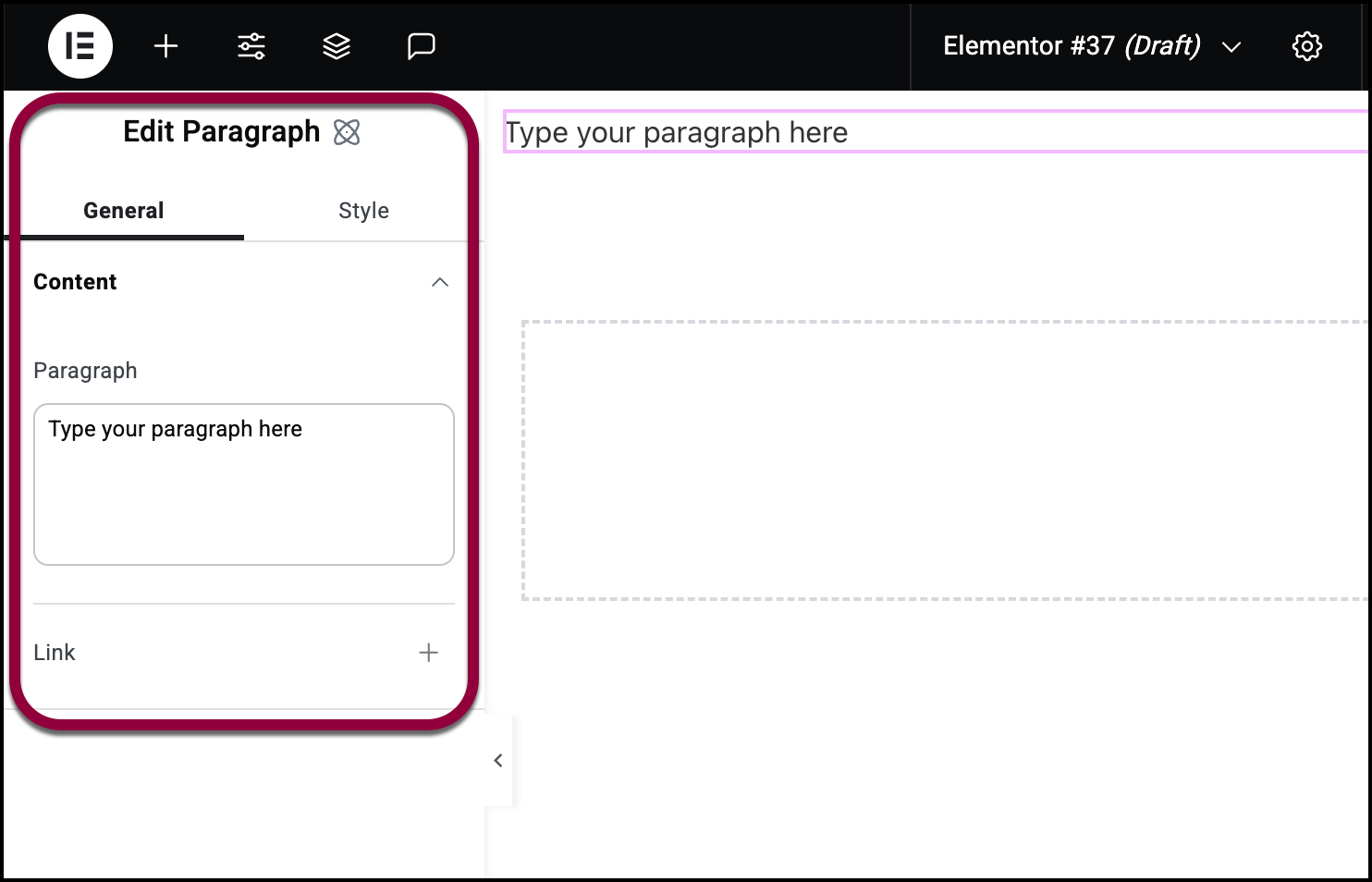Click the Link label row
Viewport: 1372px width, 882px height.
[244, 653]
